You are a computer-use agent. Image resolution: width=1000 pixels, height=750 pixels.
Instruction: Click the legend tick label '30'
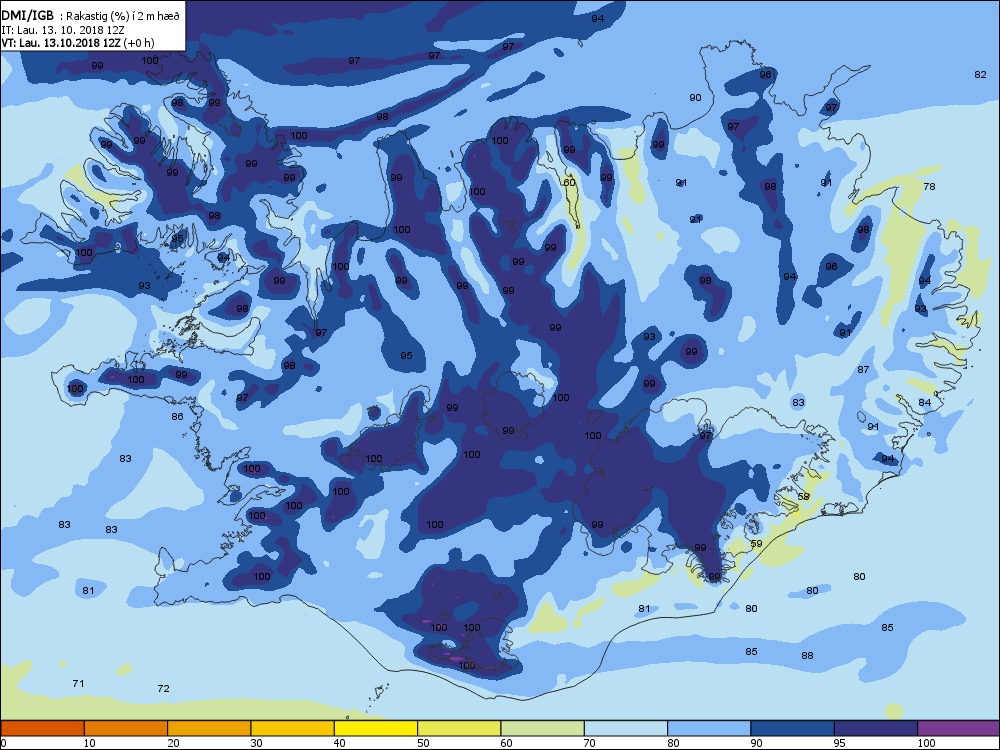256,743
